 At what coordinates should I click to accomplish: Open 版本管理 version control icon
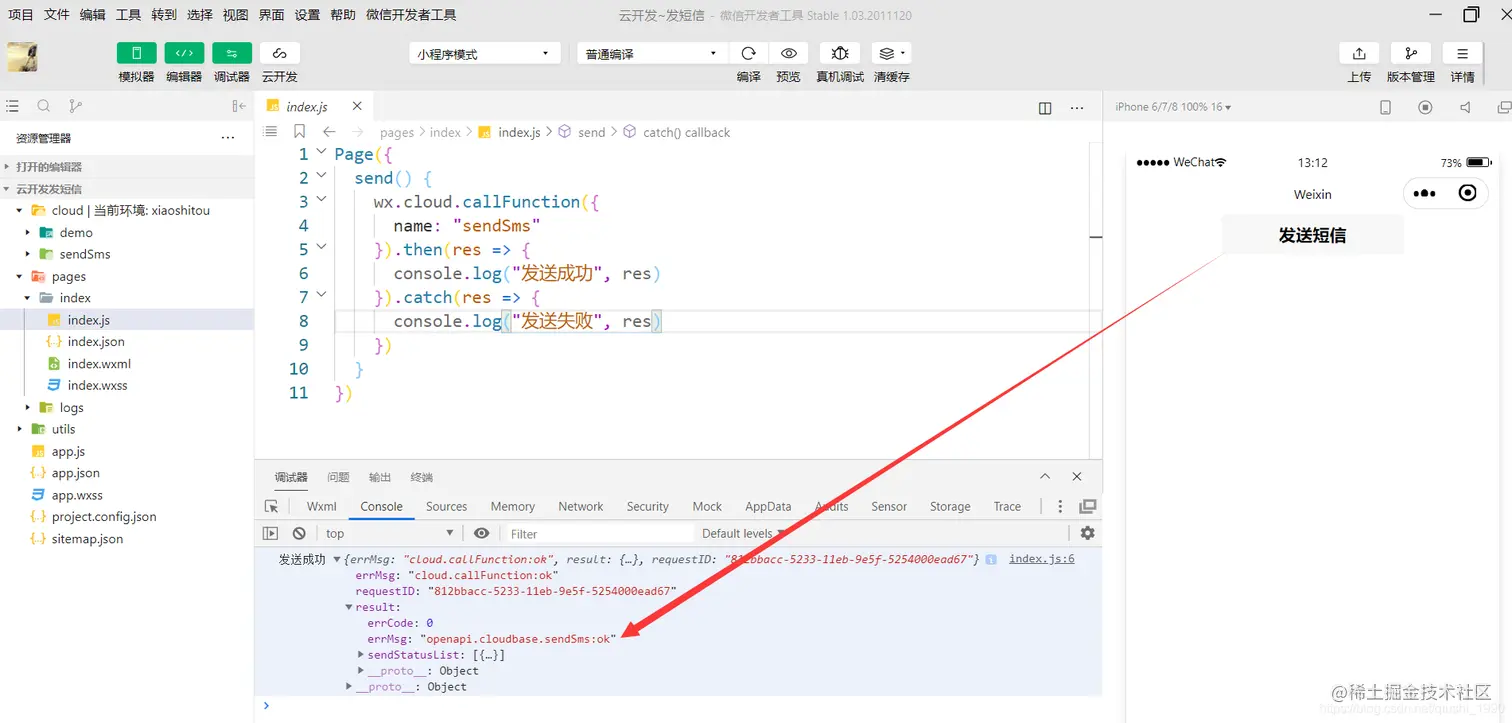tap(1410, 54)
